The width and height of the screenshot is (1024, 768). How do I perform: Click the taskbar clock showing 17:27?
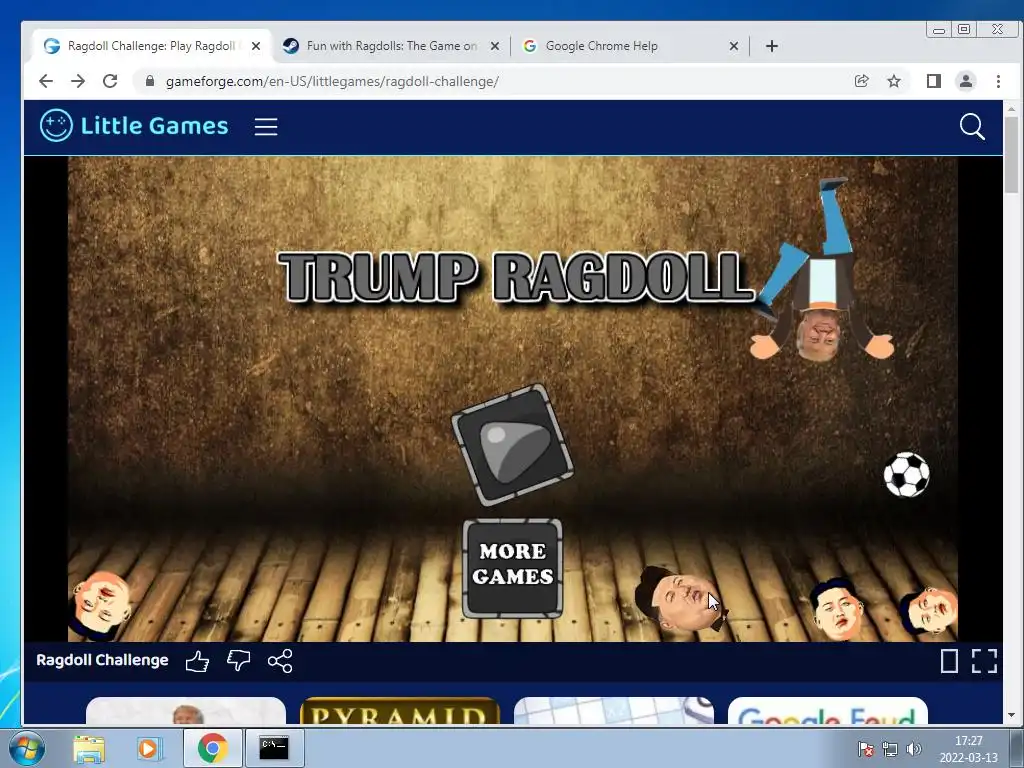point(968,749)
